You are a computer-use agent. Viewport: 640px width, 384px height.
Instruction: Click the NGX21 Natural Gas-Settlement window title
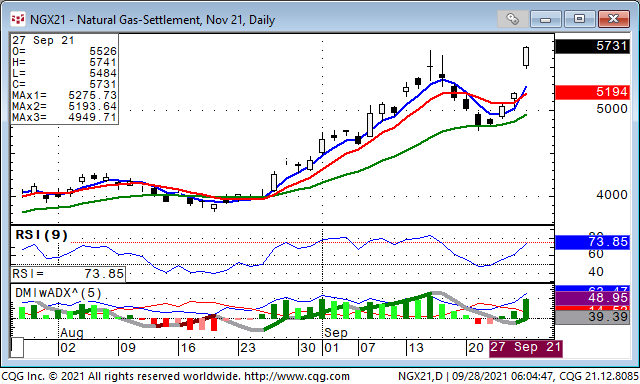pyautogui.click(x=152, y=20)
